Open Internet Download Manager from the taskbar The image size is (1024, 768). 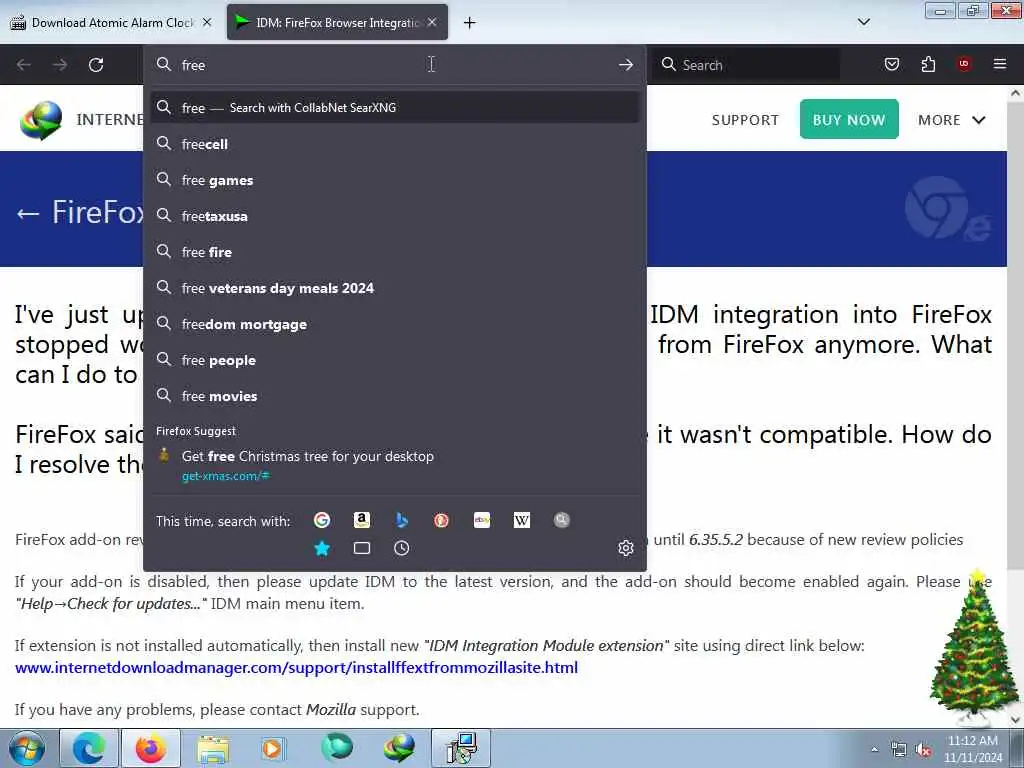click(x=398, y=748)
